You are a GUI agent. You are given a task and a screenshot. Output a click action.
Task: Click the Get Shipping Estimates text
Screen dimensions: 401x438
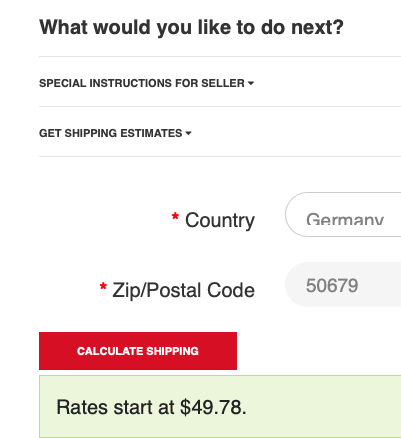click(111, 133)
